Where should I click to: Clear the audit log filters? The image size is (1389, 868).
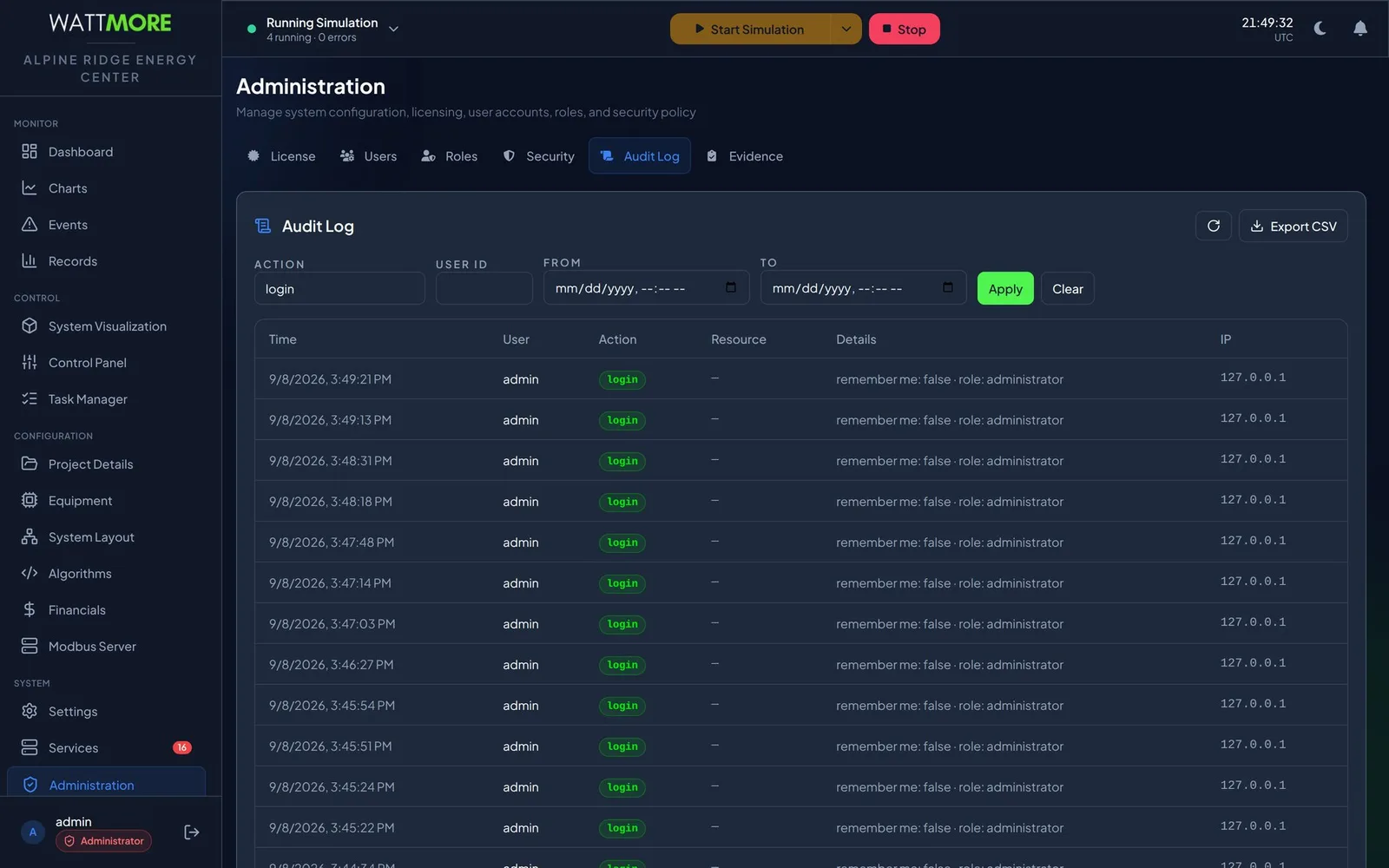1068,289
